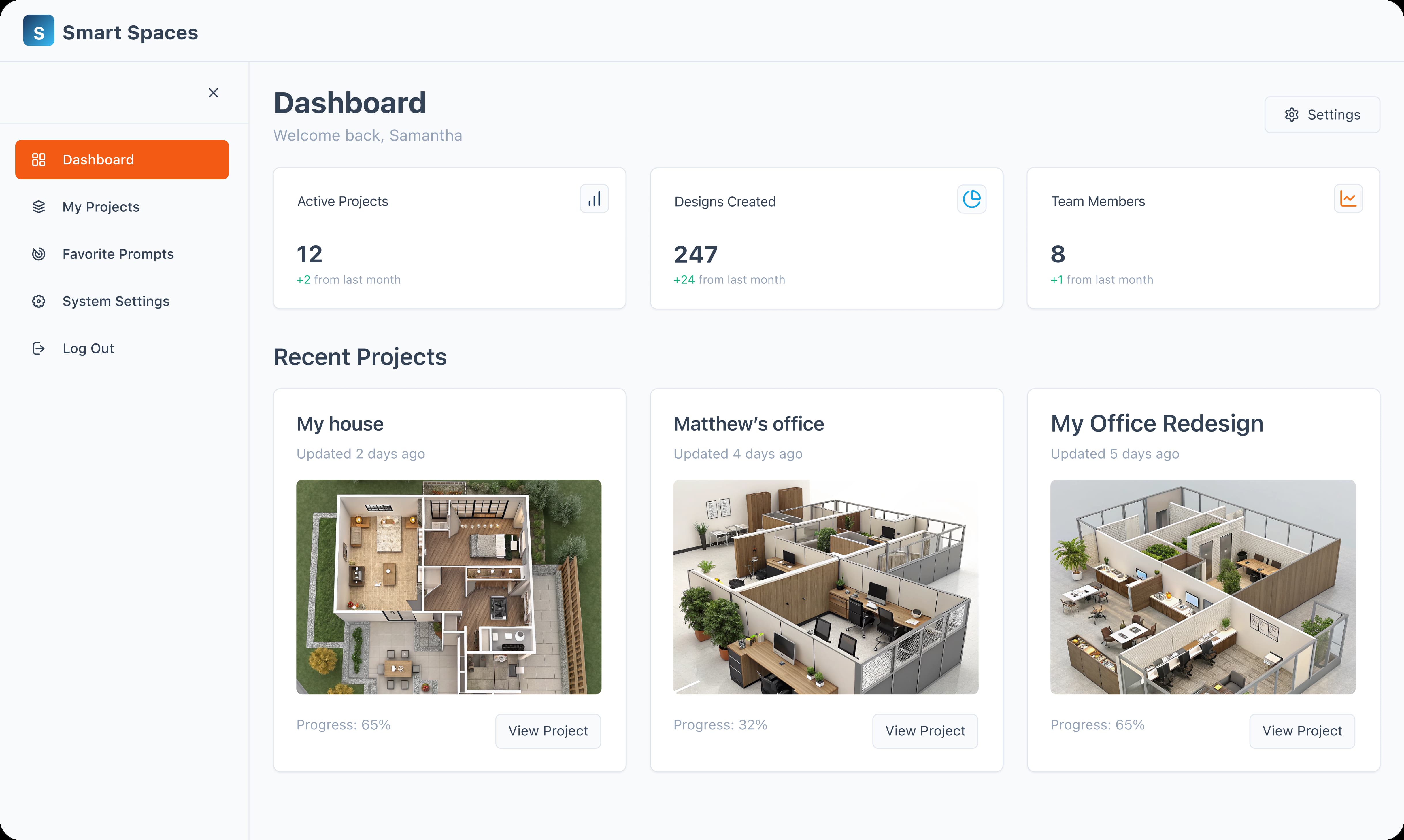View Project for Matthew's office
This screenshot has width=1404, height=840.
pos(924,731)
